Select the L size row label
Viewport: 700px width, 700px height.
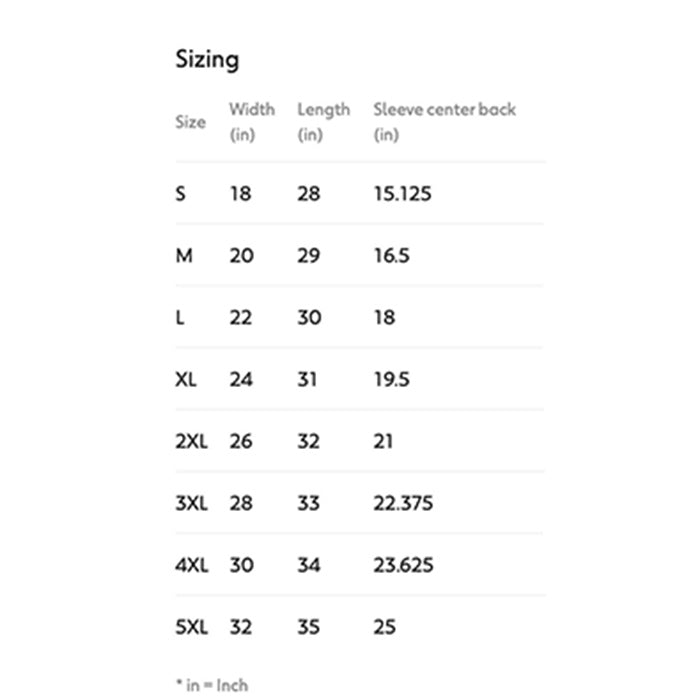pos(179,318)
